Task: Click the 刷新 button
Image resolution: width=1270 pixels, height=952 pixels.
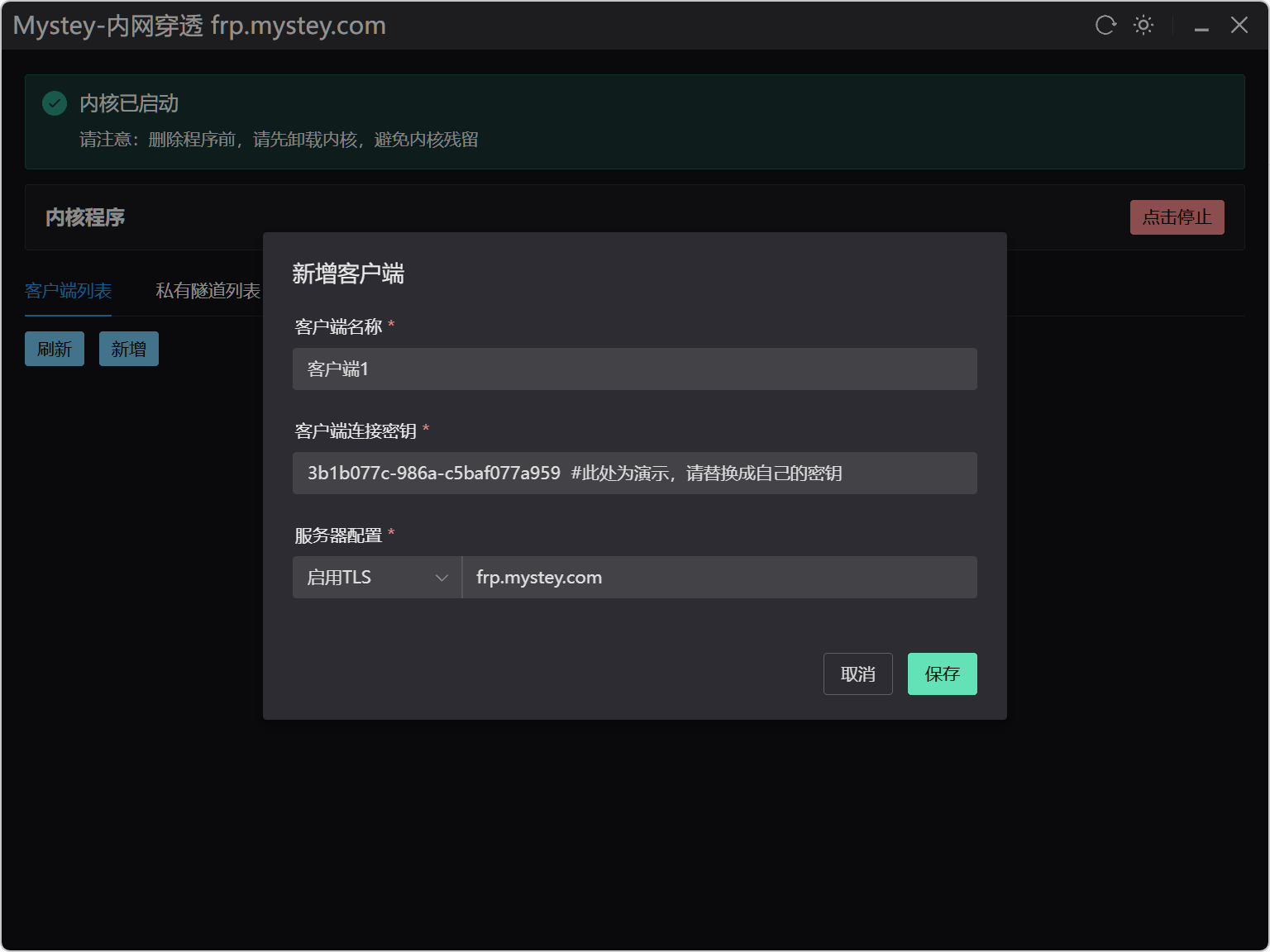Action: coord(55,349)
